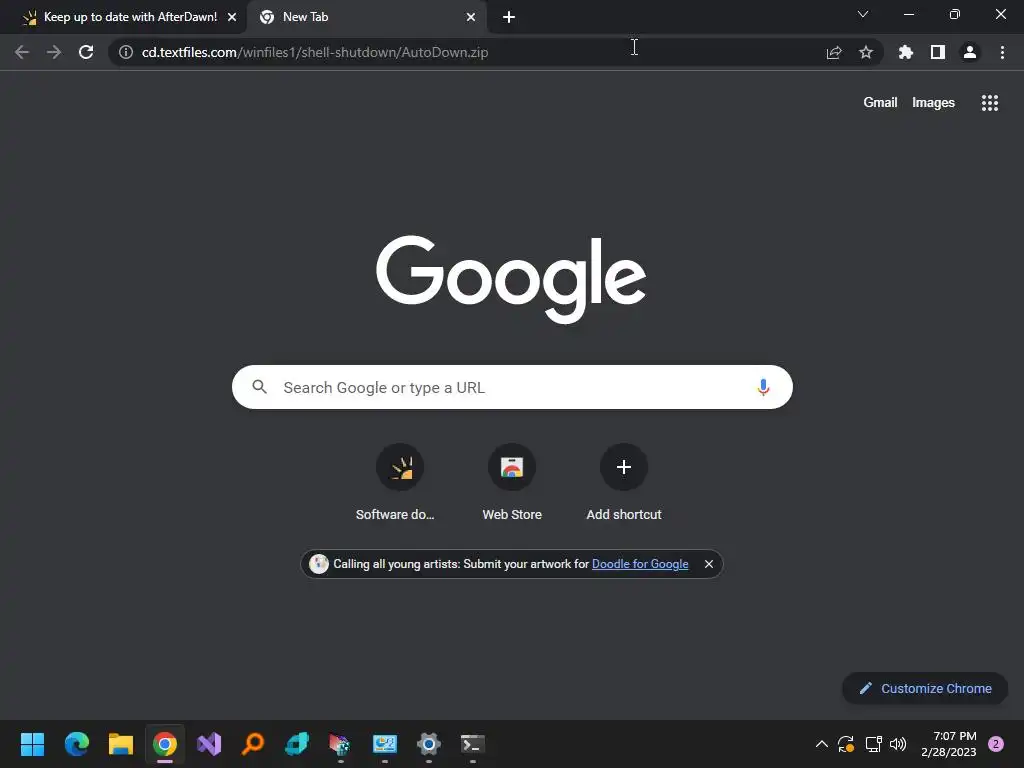Open the clock showing 7:07 PM
Image resolution: width=1024 pixels, height=768 pixels.
tap(948, 744)
